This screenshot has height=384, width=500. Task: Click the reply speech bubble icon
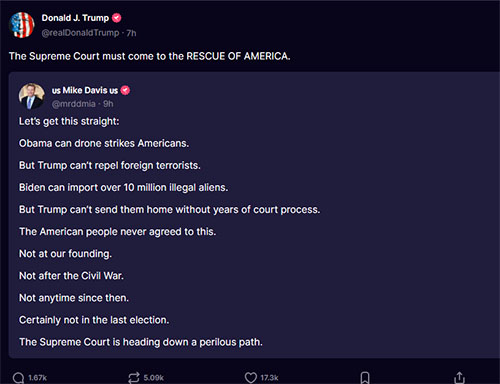[x=18, y=378]
